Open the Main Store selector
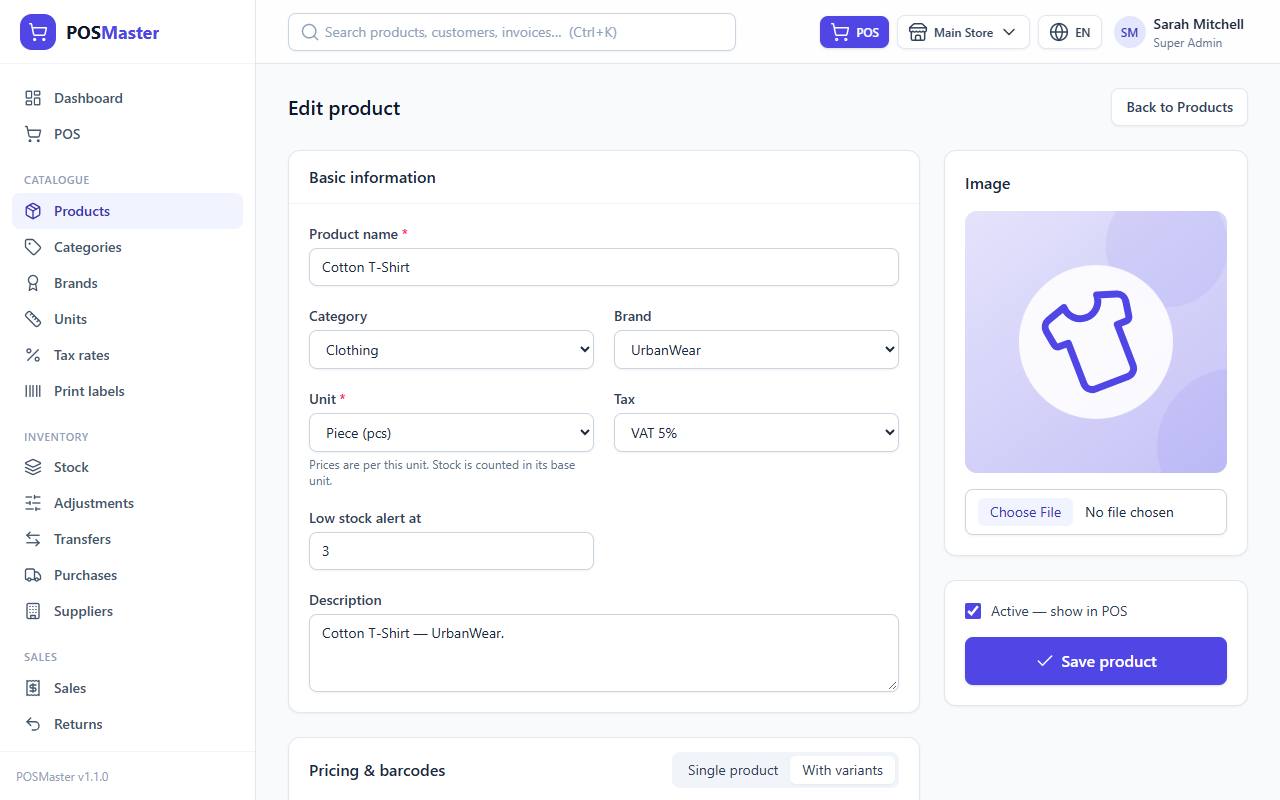Screen dimensions: 1280x800 click(963, 32)
